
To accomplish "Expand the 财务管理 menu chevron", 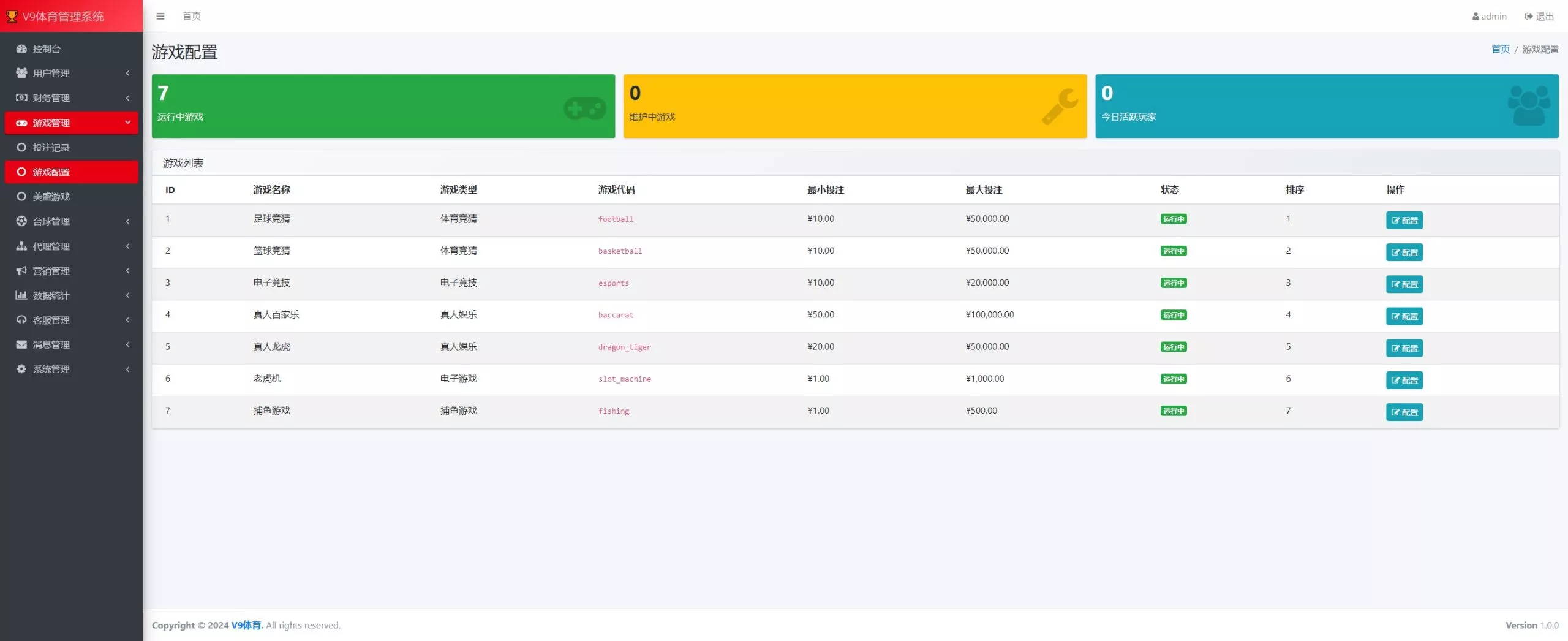I will point(127,97).
